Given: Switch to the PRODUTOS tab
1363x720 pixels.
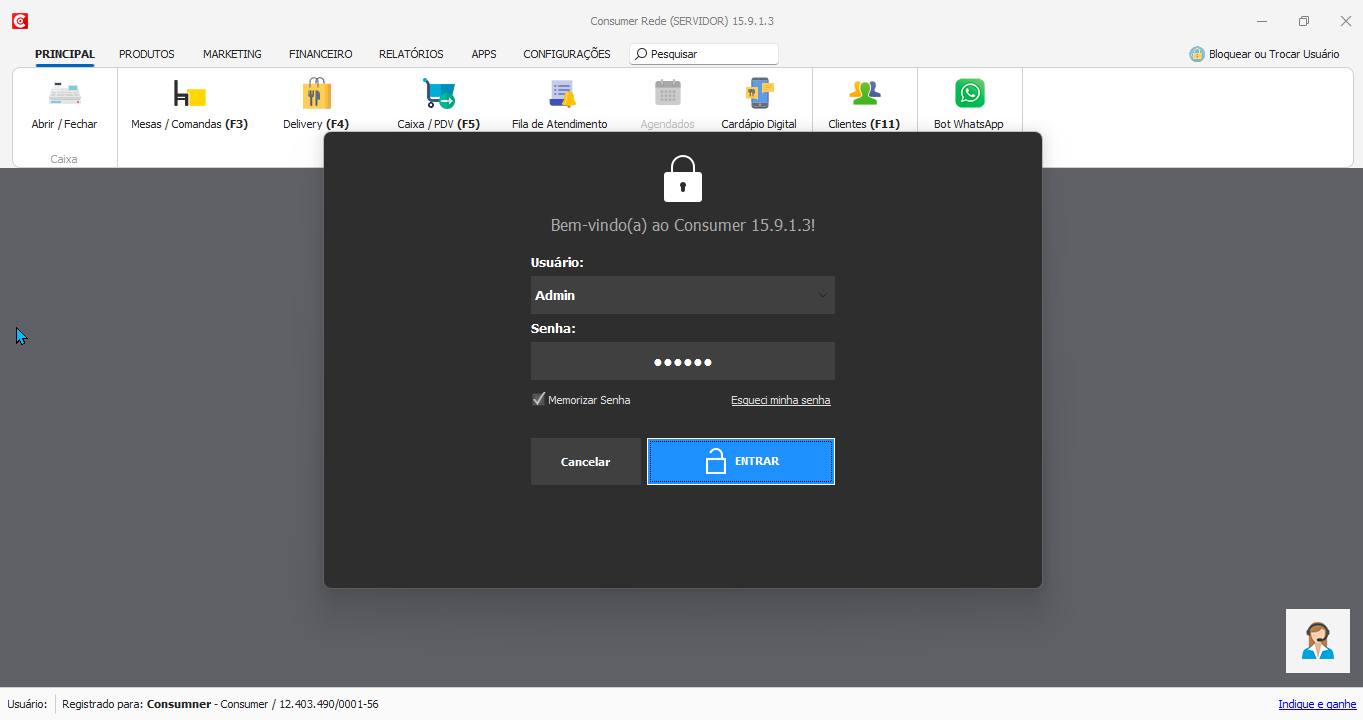Looking at the screenshot, I should (147, 54).
